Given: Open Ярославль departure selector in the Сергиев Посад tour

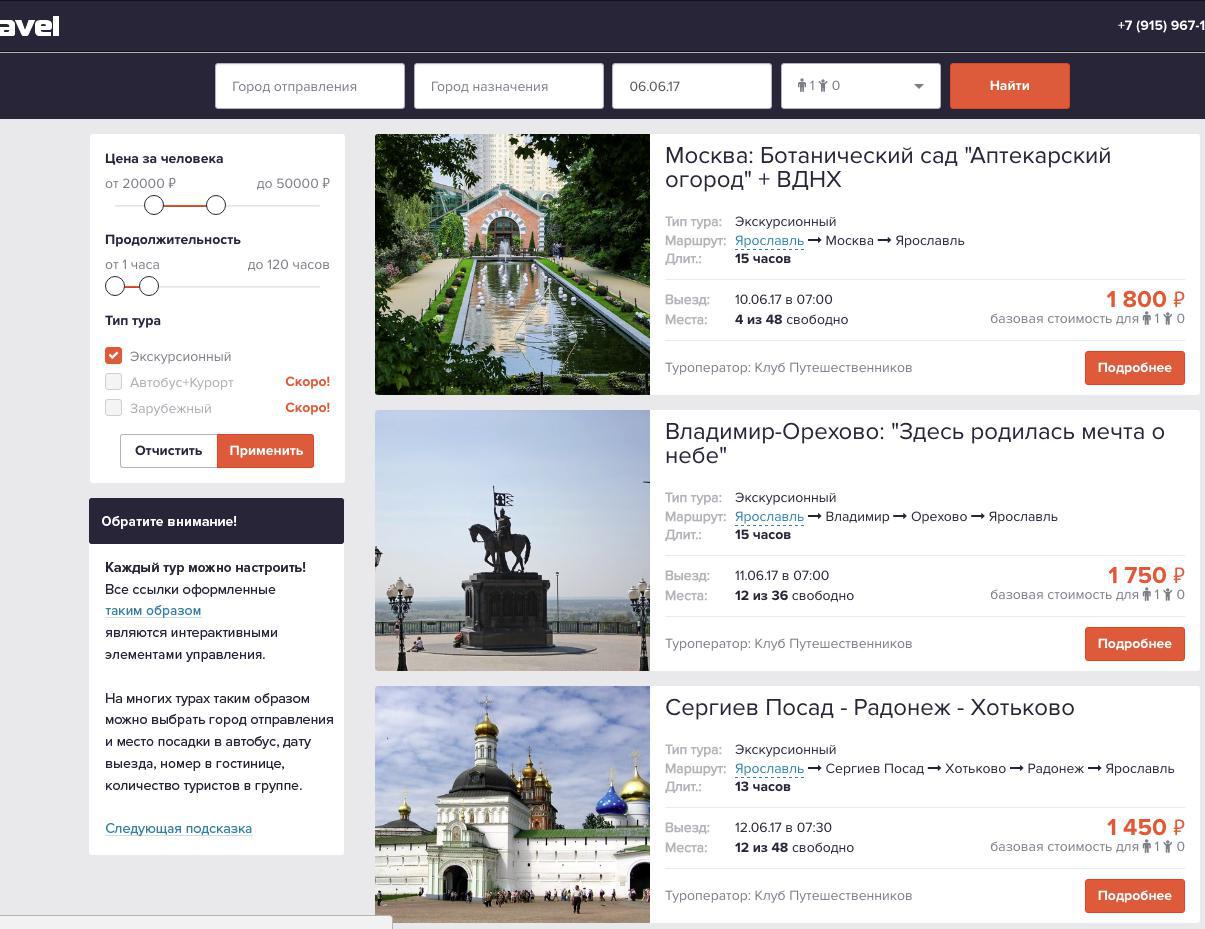Looking at the screenshot, I should click(x=769, y=769).
